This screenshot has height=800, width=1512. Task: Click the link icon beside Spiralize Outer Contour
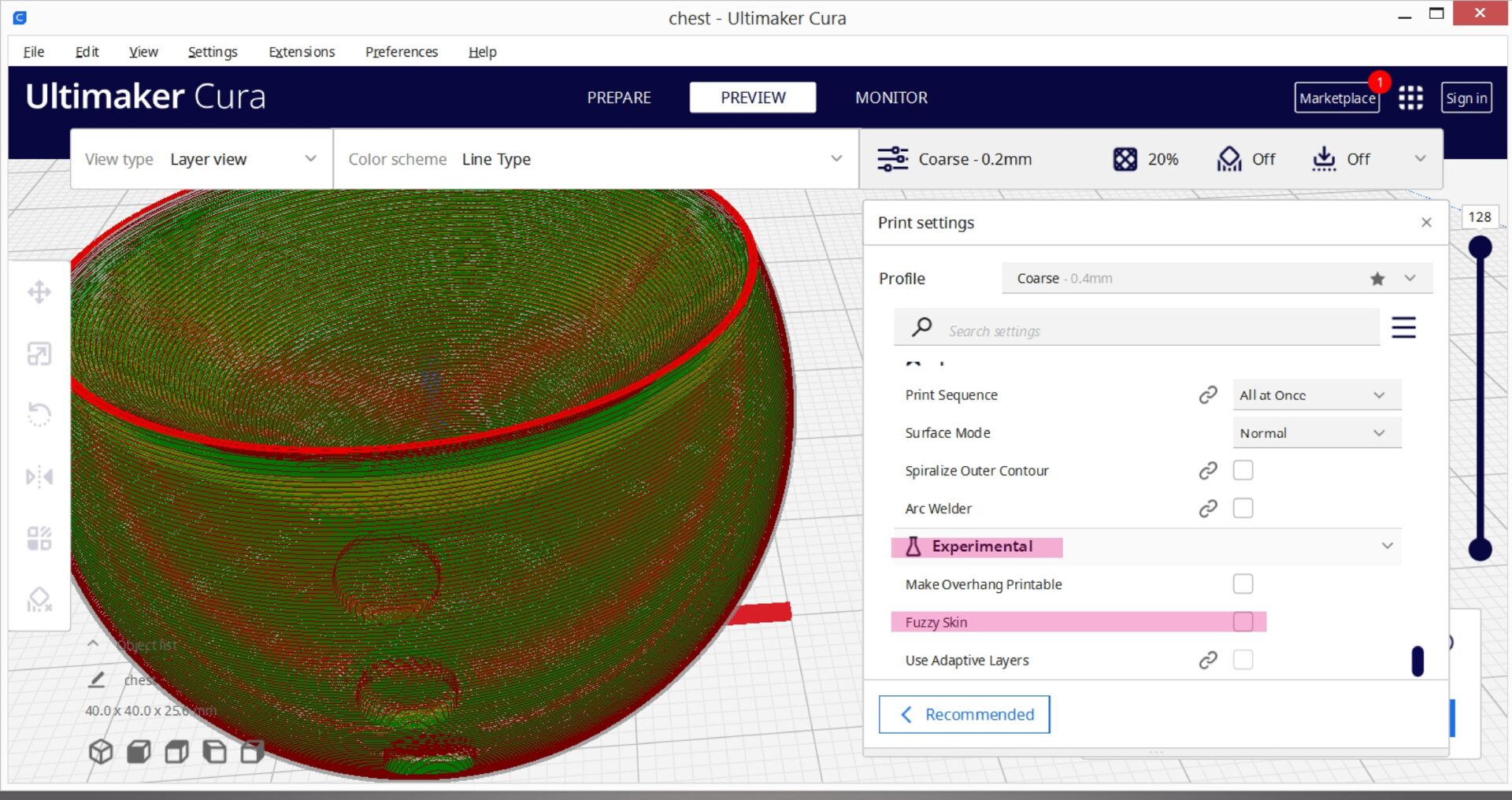coord(1208,471)
